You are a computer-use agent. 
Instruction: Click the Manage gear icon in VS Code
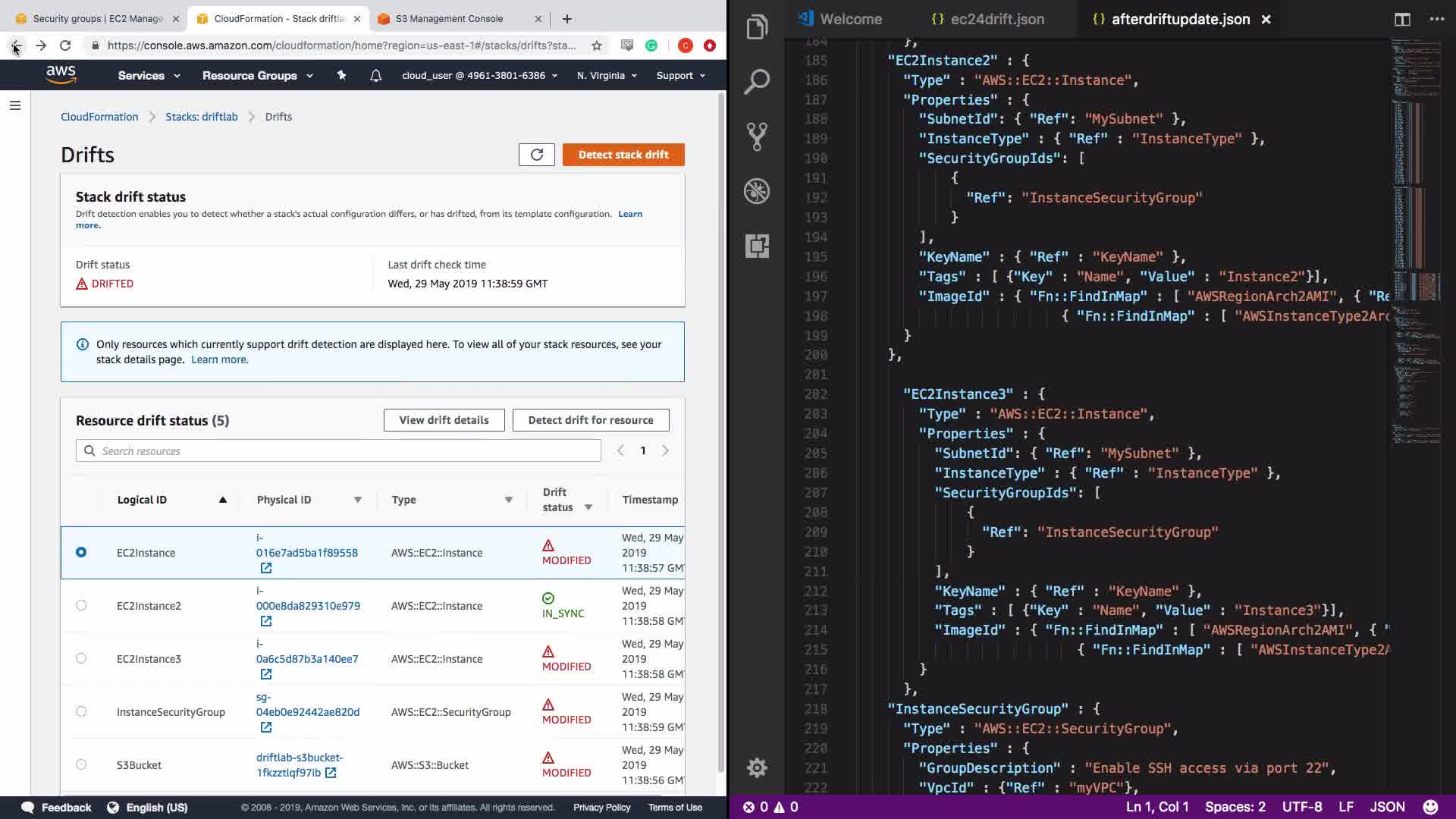coord(757,767)
